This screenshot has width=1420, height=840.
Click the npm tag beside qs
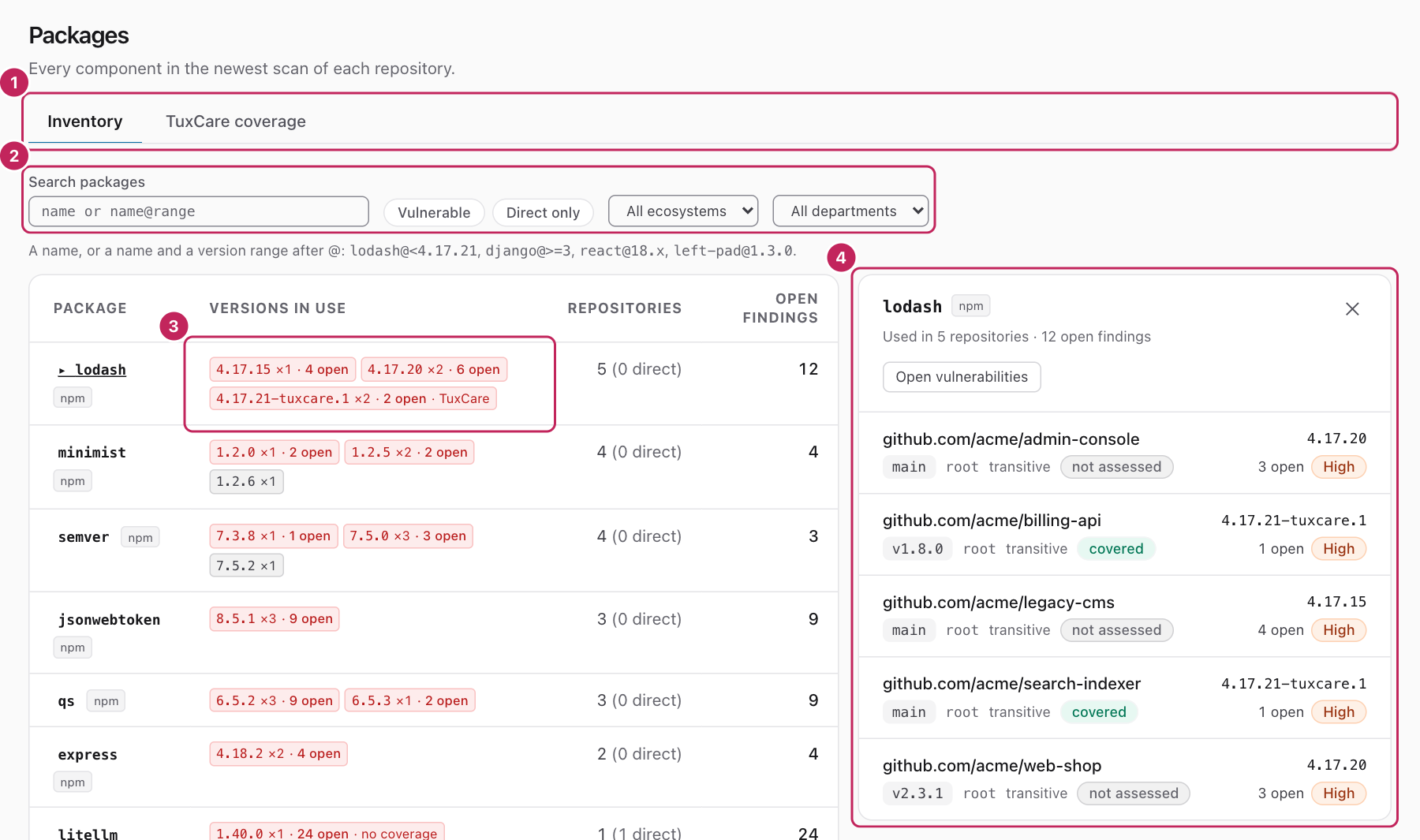[x=106, y=701]
